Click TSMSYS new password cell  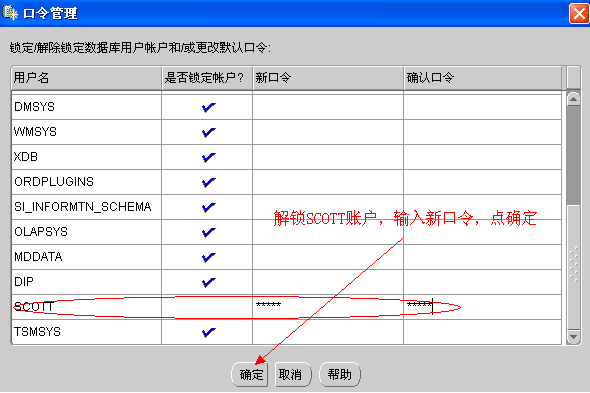pos(328,332)
